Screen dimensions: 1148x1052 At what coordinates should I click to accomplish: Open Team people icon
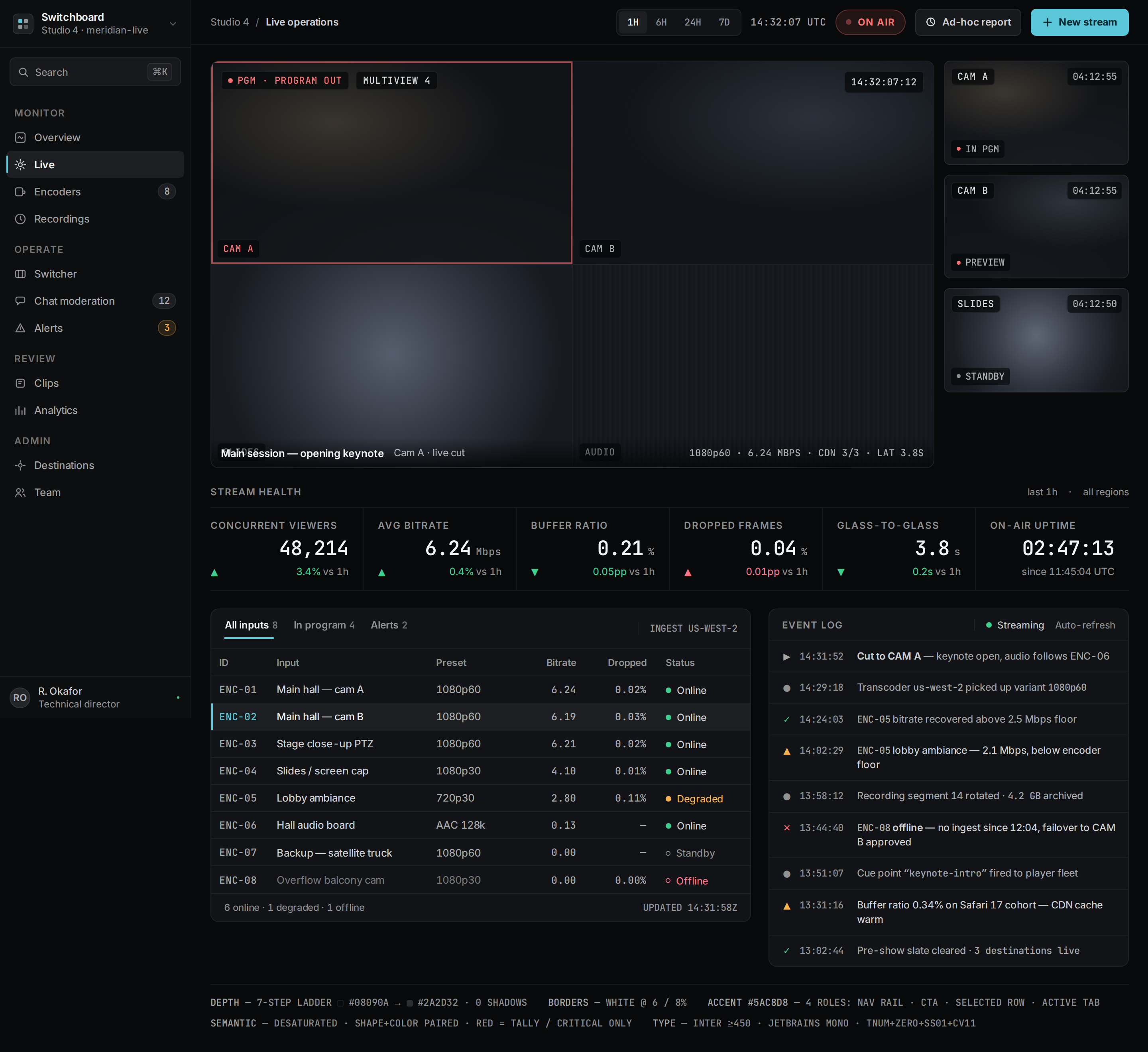20,493
